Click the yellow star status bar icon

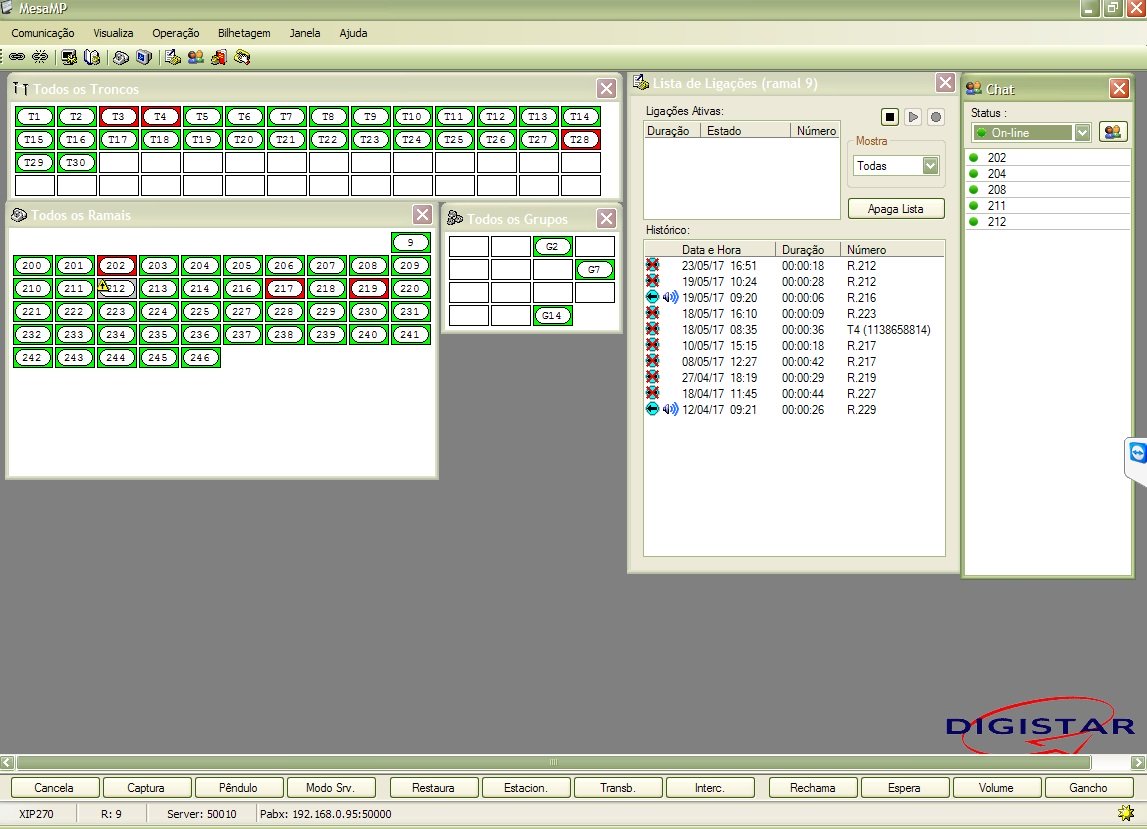click(x=1126, y=812)
